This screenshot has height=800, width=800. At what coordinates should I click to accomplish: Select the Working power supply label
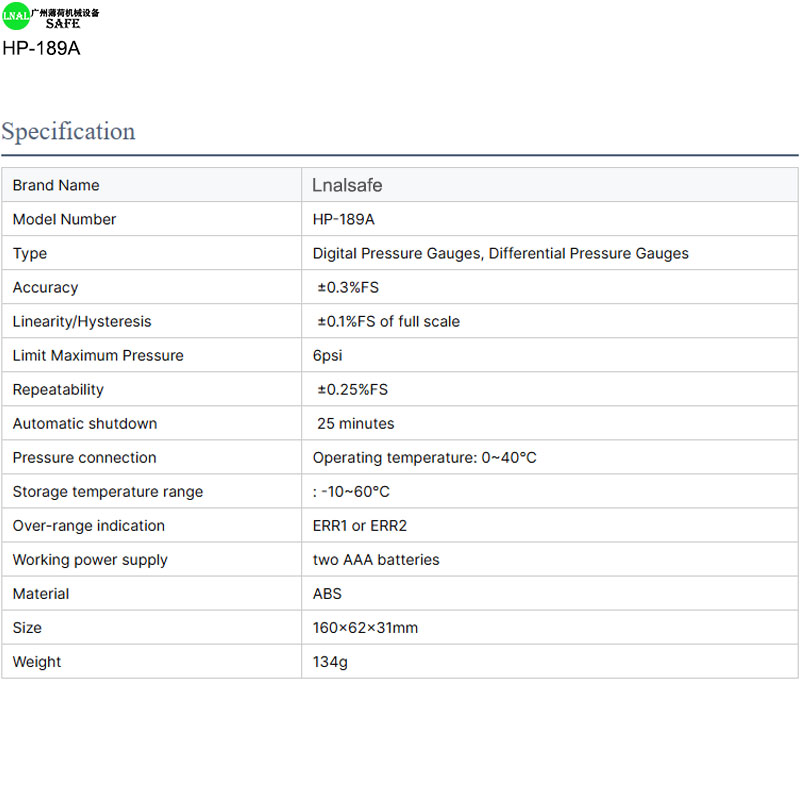click(90, 560)
